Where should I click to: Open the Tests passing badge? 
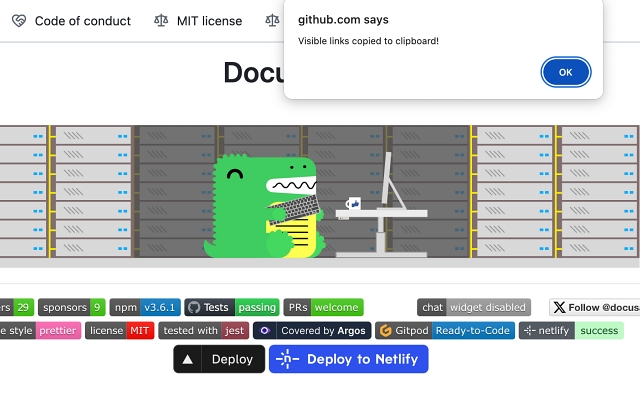pyautogui.click(x=232, y=307)
